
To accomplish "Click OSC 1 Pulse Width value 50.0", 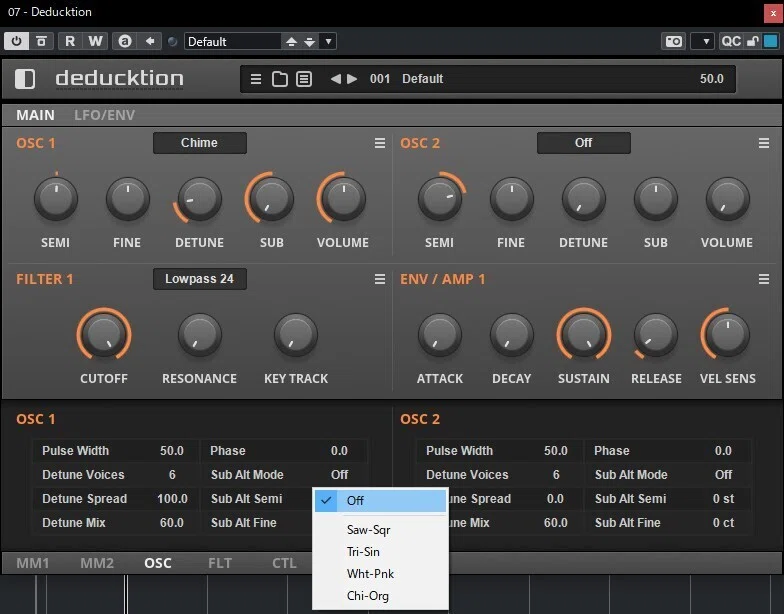I will pyautogui.click(x=172, y=450).
